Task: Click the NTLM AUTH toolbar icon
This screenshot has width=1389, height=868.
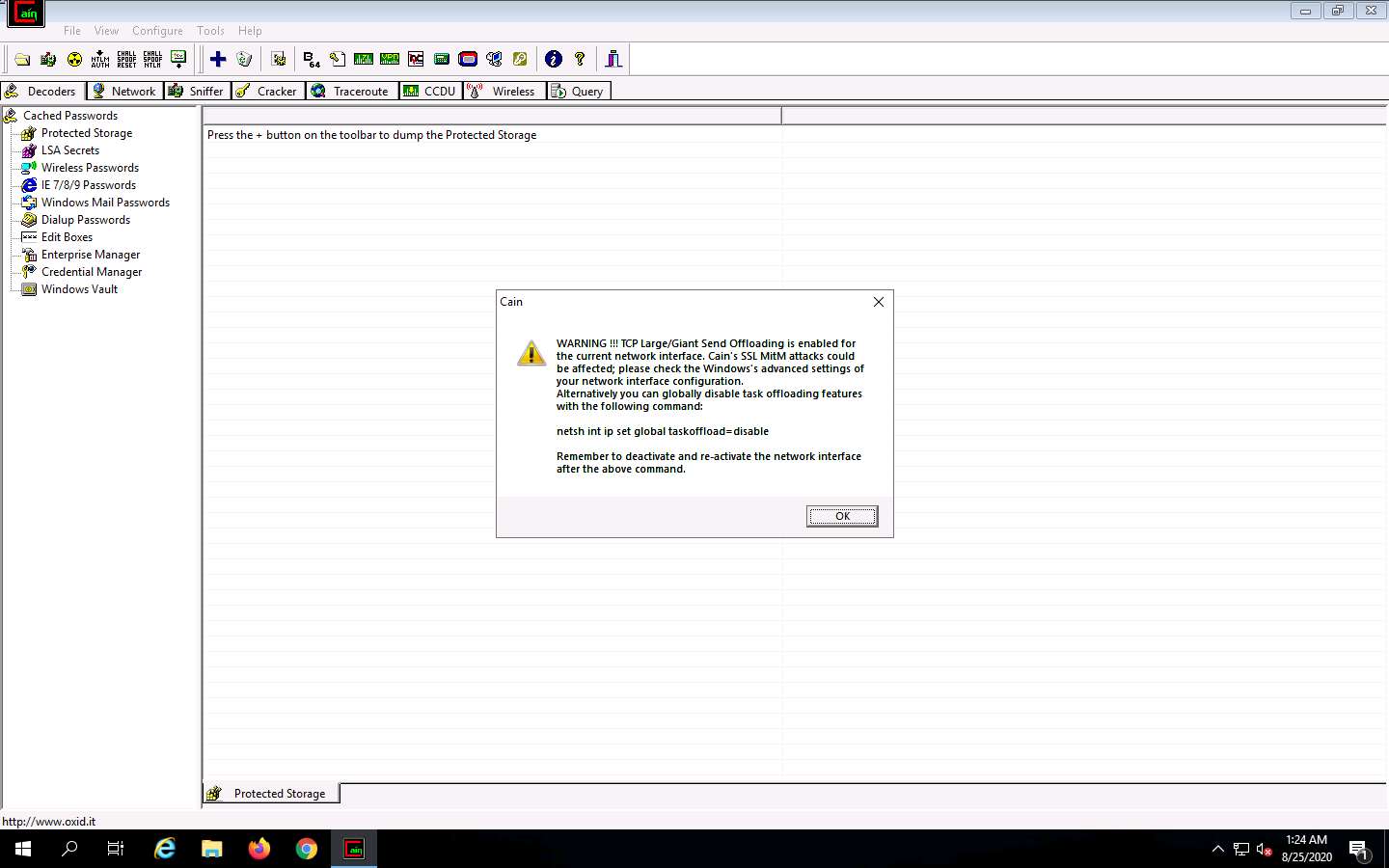Action: [x=100, y=59]
